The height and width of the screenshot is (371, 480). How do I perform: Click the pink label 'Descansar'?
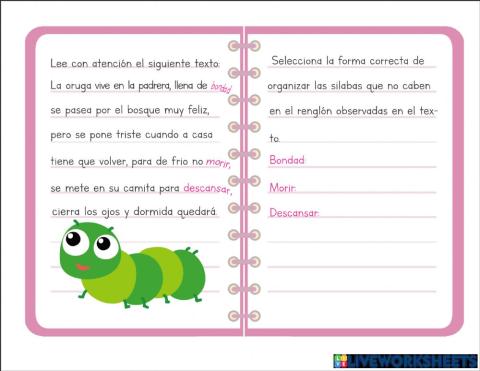click(x=294, y=213)
